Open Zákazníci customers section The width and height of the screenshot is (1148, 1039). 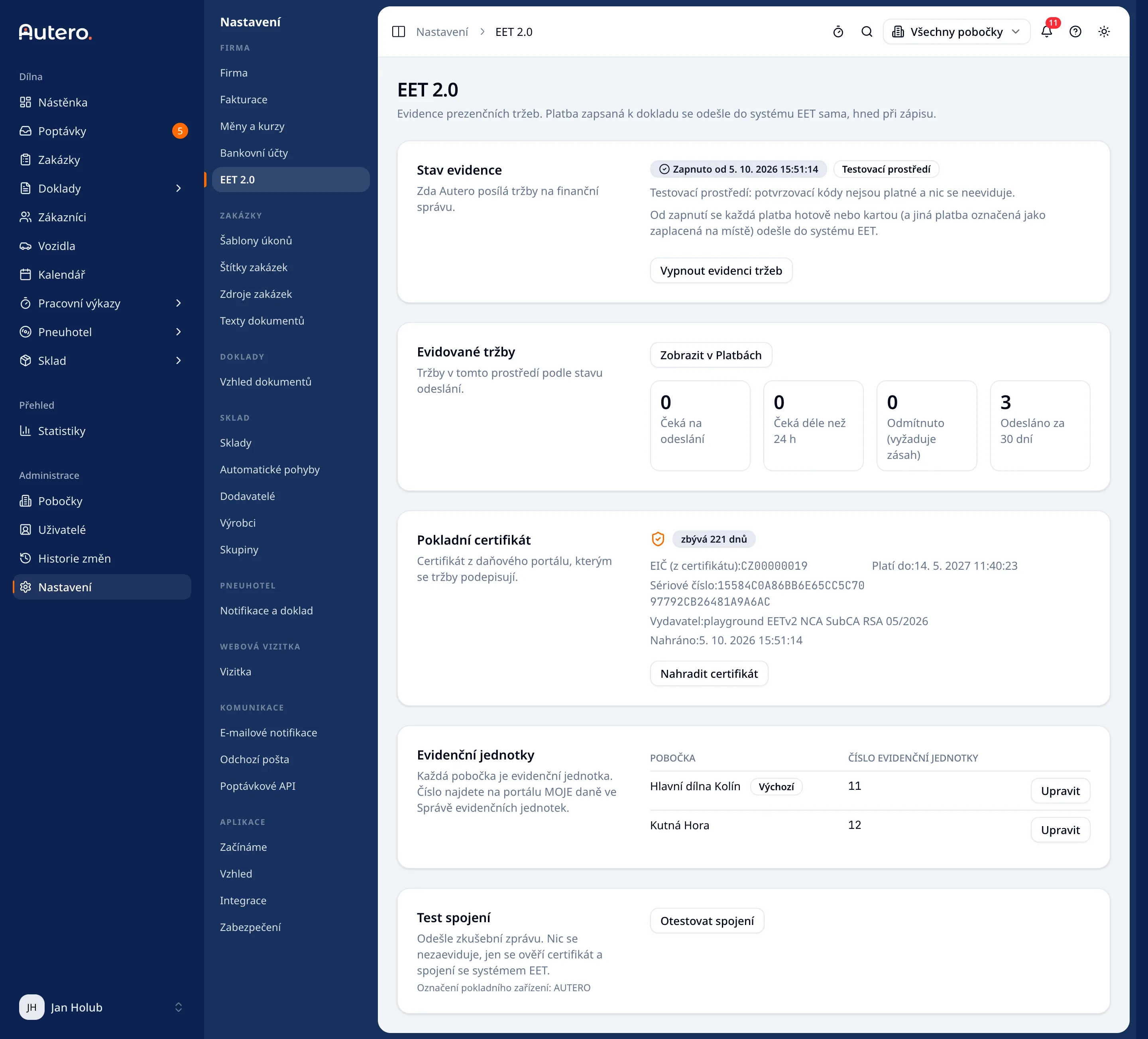[102, 217]
